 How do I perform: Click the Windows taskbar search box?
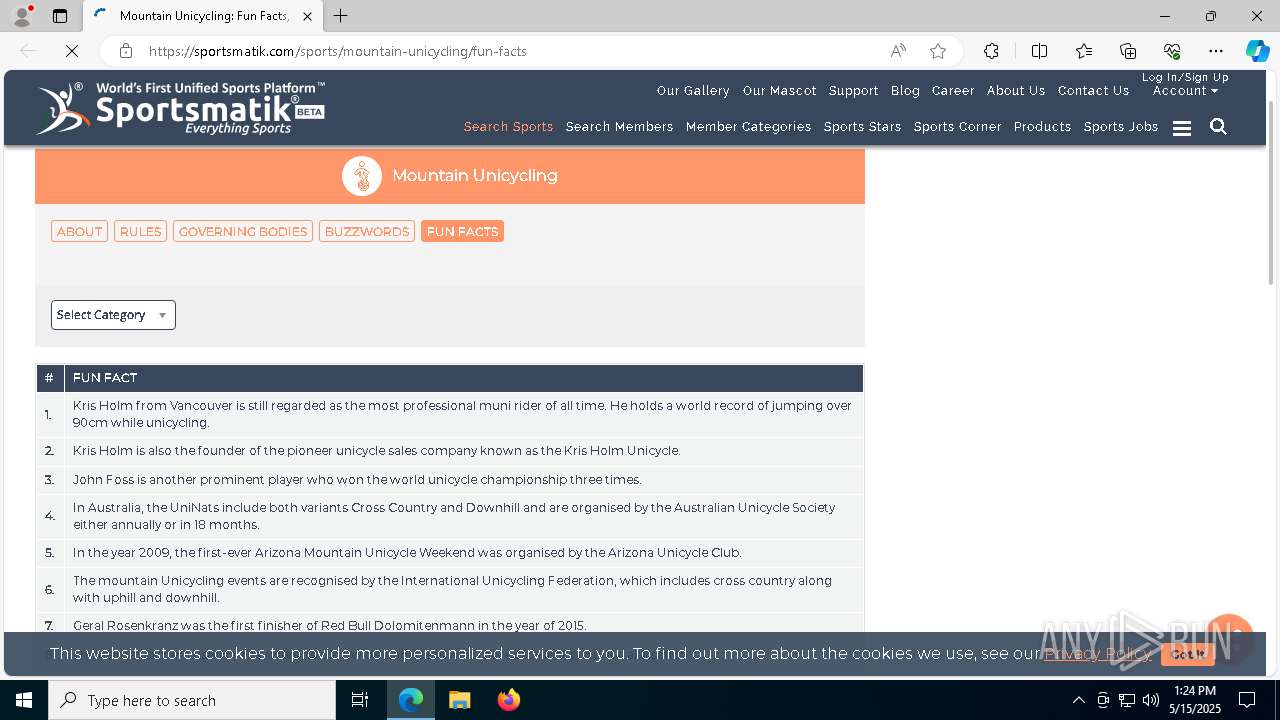(x=192, y=700)
